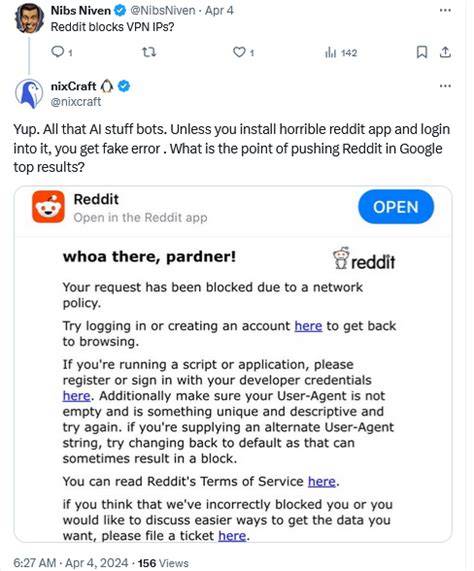Click the tweet timestamp 6:27 AM Apr 4, 2024
The image size is (474, 571).
(71, 563)
